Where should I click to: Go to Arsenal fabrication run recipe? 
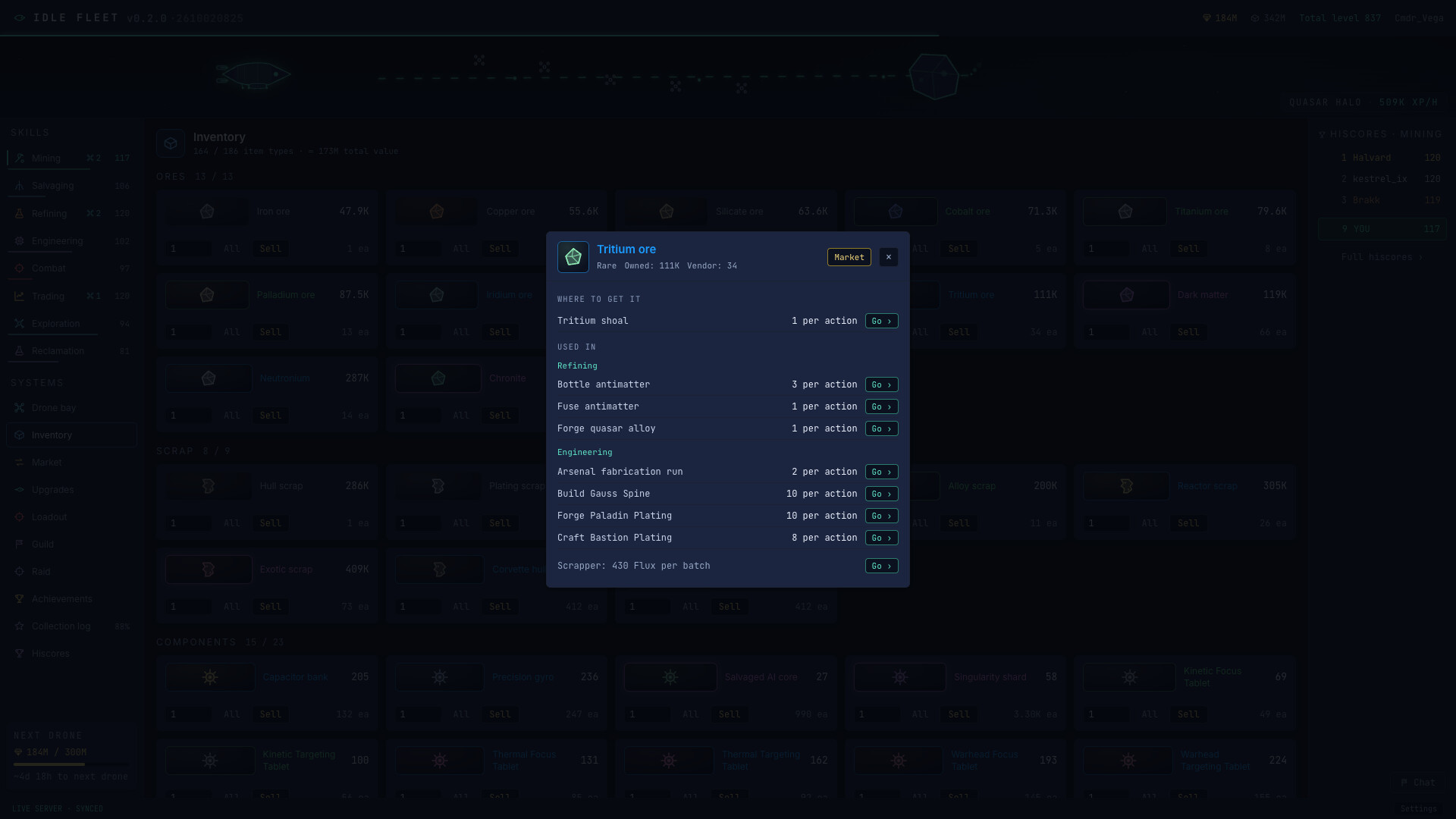pos(881,472)
